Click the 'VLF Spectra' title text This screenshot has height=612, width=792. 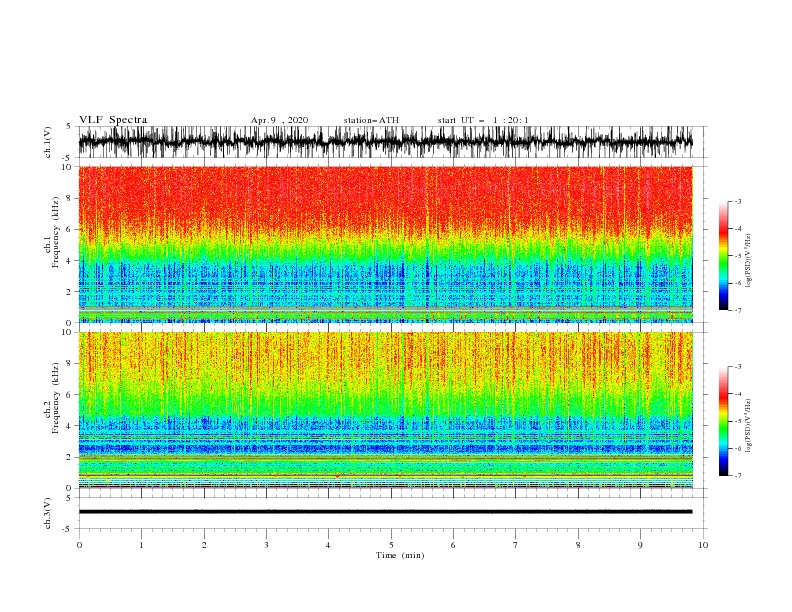click(113, 120)
